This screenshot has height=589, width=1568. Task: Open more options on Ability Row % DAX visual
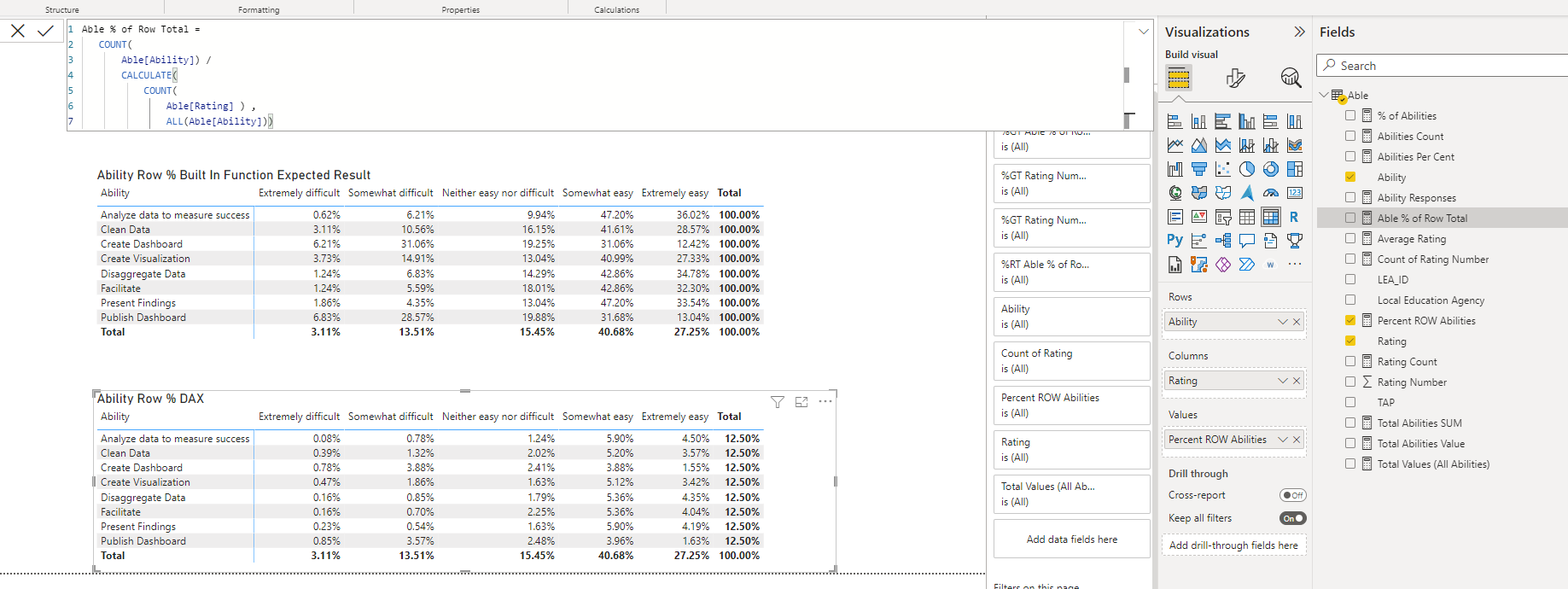click(825, 401)
